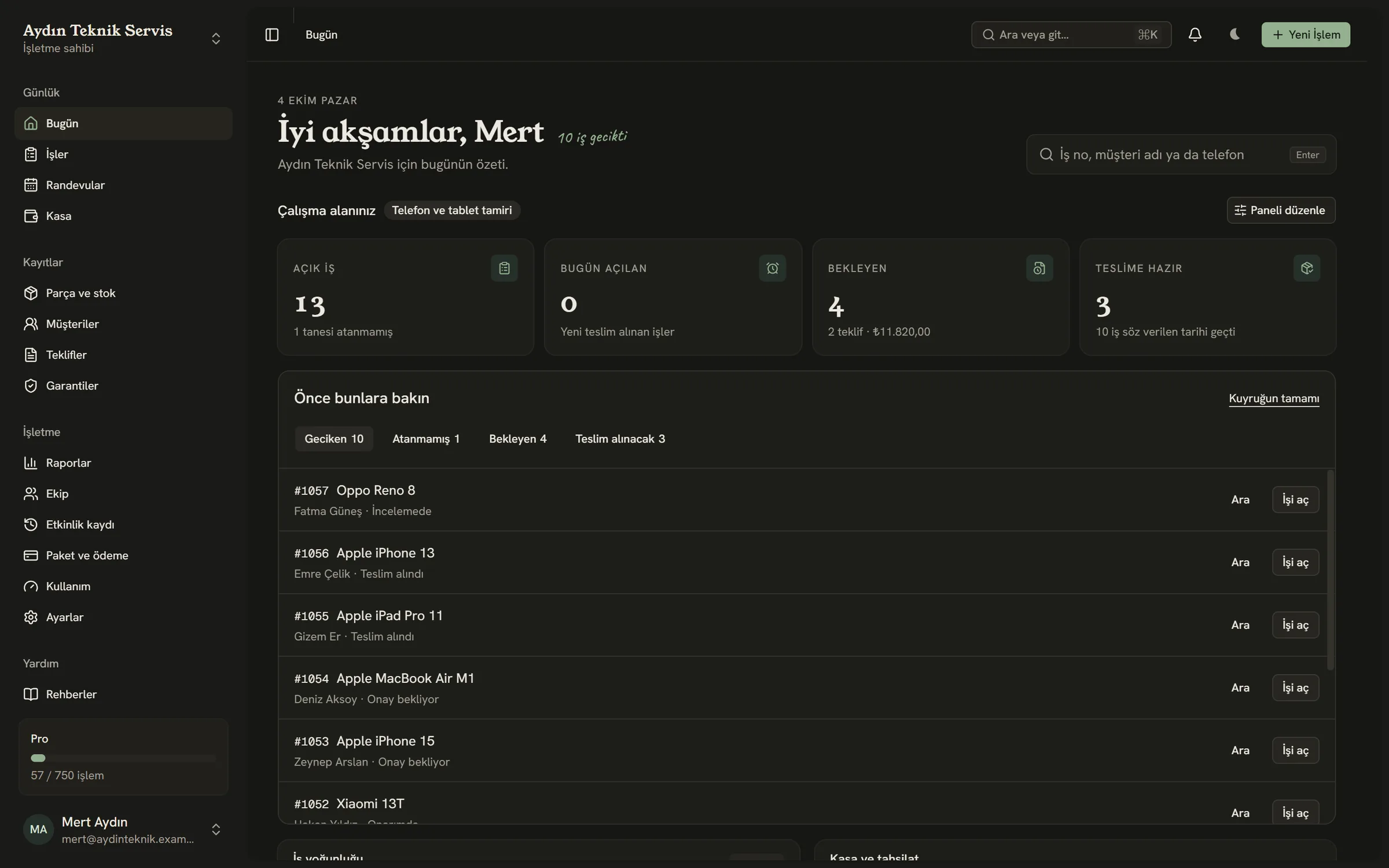Click the Telefon ve tablet tamiri chip

click(x=452, y=210)
